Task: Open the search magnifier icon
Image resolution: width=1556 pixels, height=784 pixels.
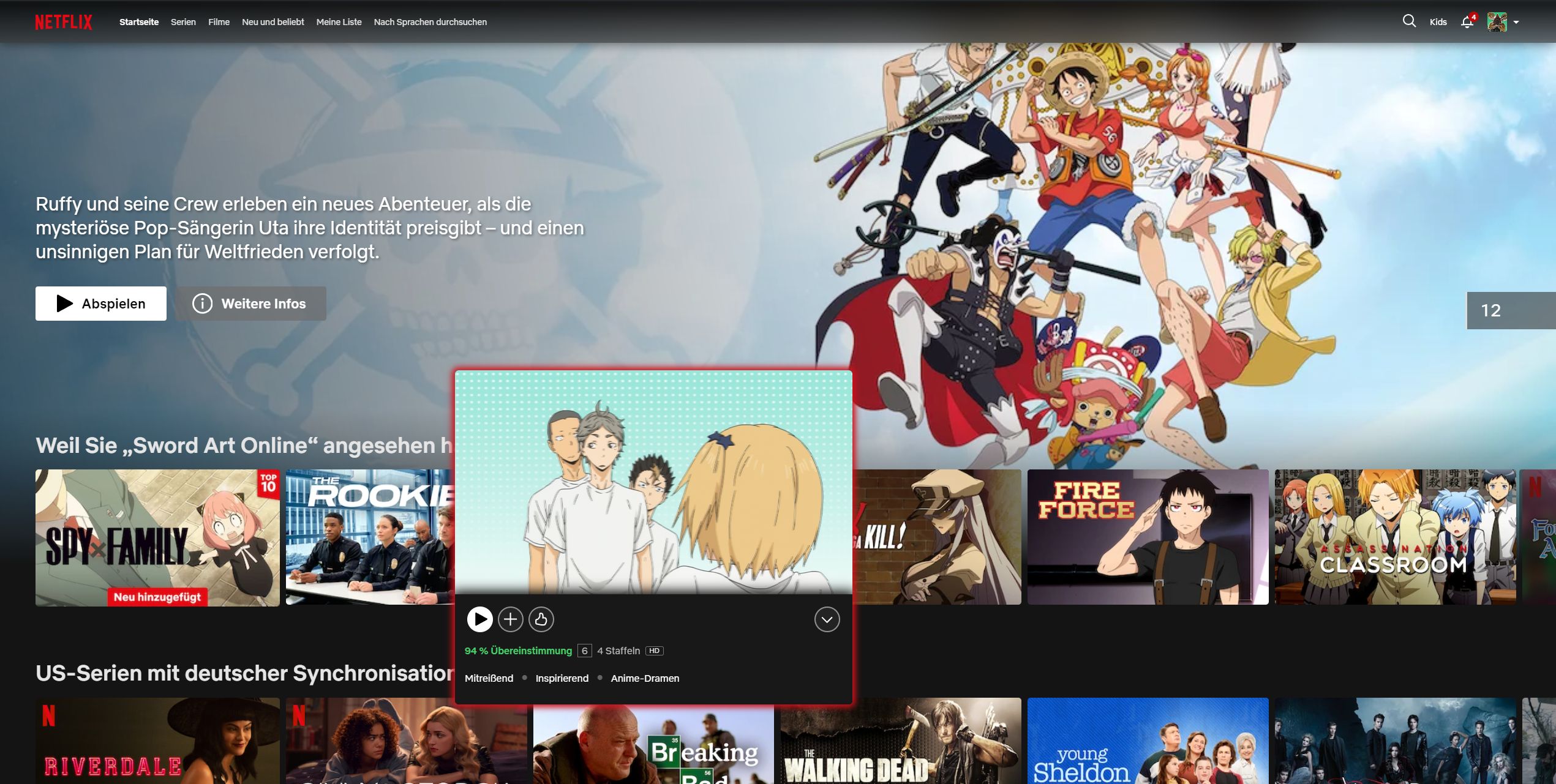Action: click(x=1409, y=21)
